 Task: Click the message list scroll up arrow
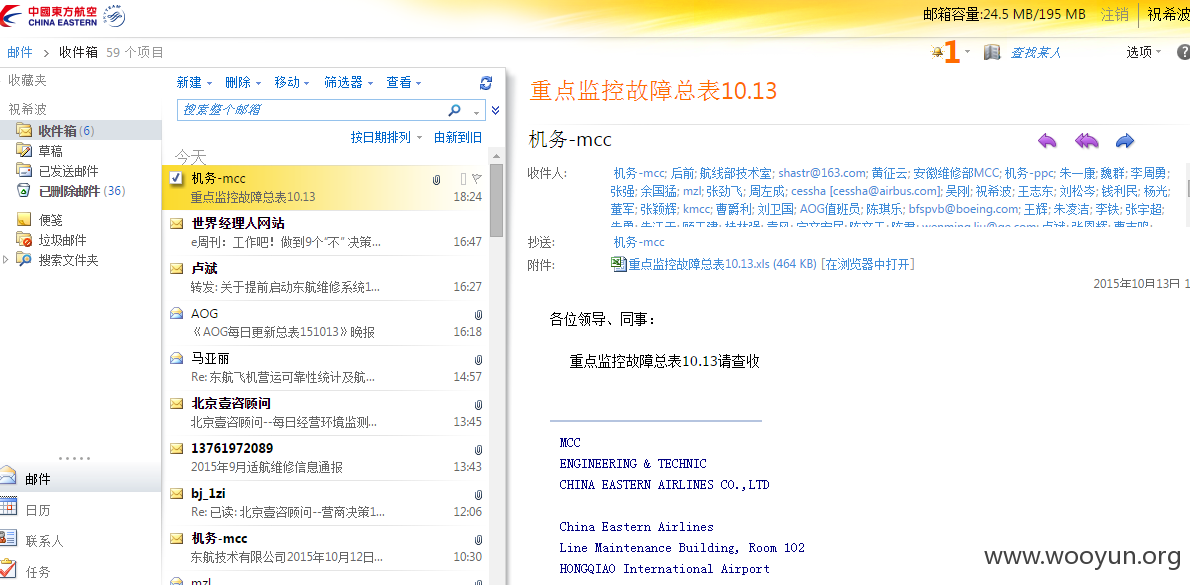tap(496, 156)
